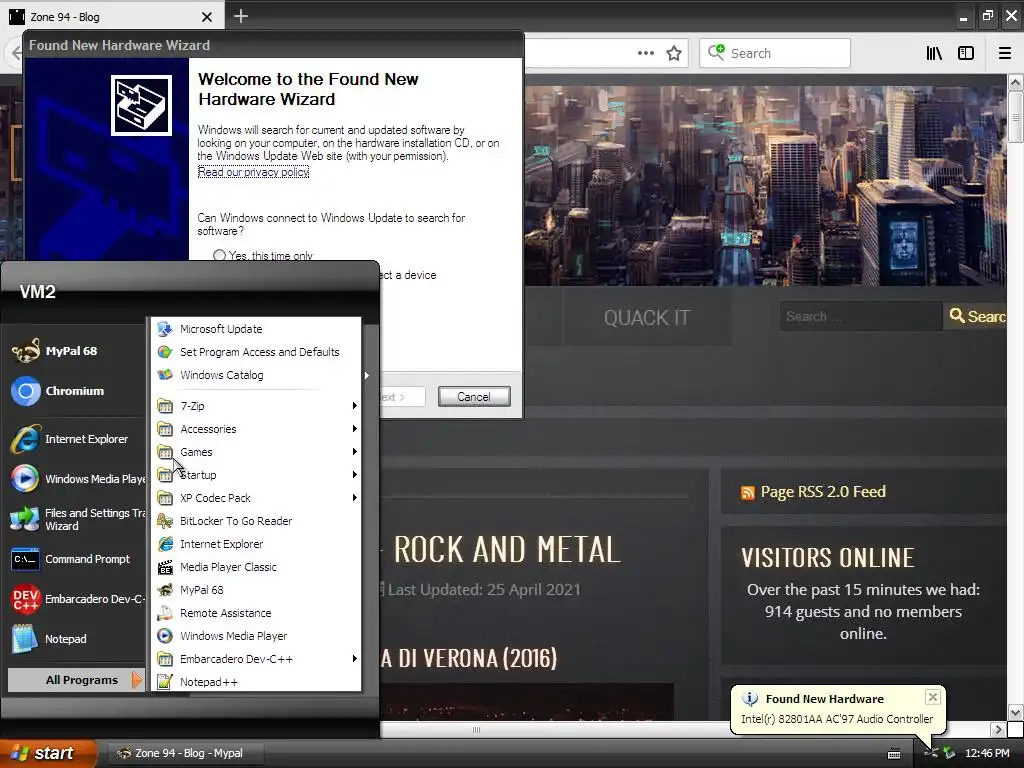The image size is (1024, 768).
Task: Switch to the Zone 94 - Blog tab
Action: (112, 16)
